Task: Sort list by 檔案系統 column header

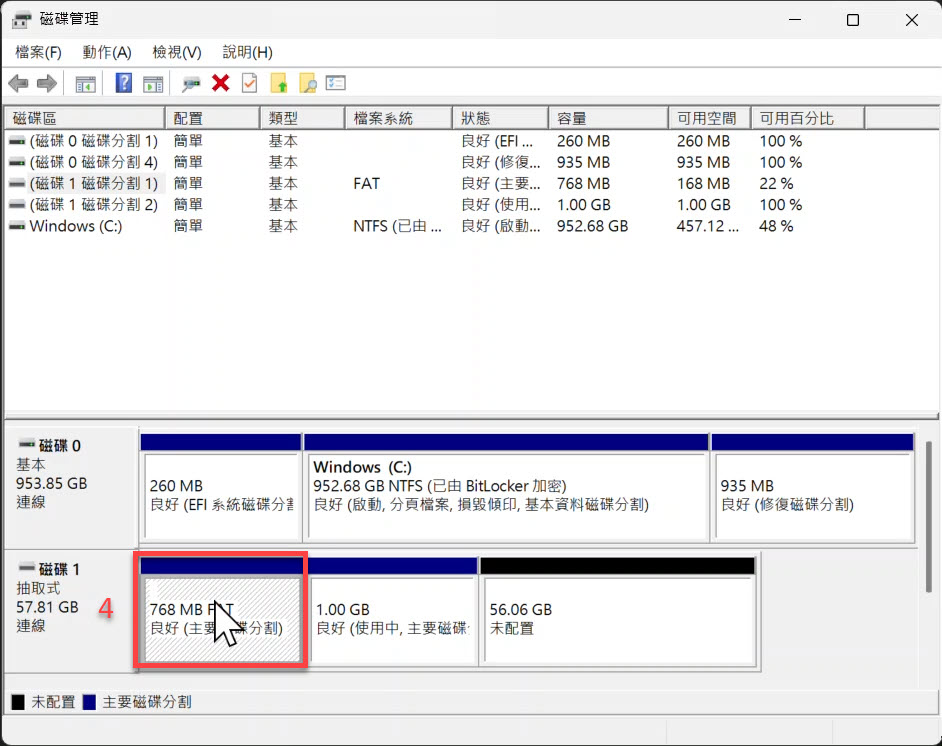Action: (397, 119)
